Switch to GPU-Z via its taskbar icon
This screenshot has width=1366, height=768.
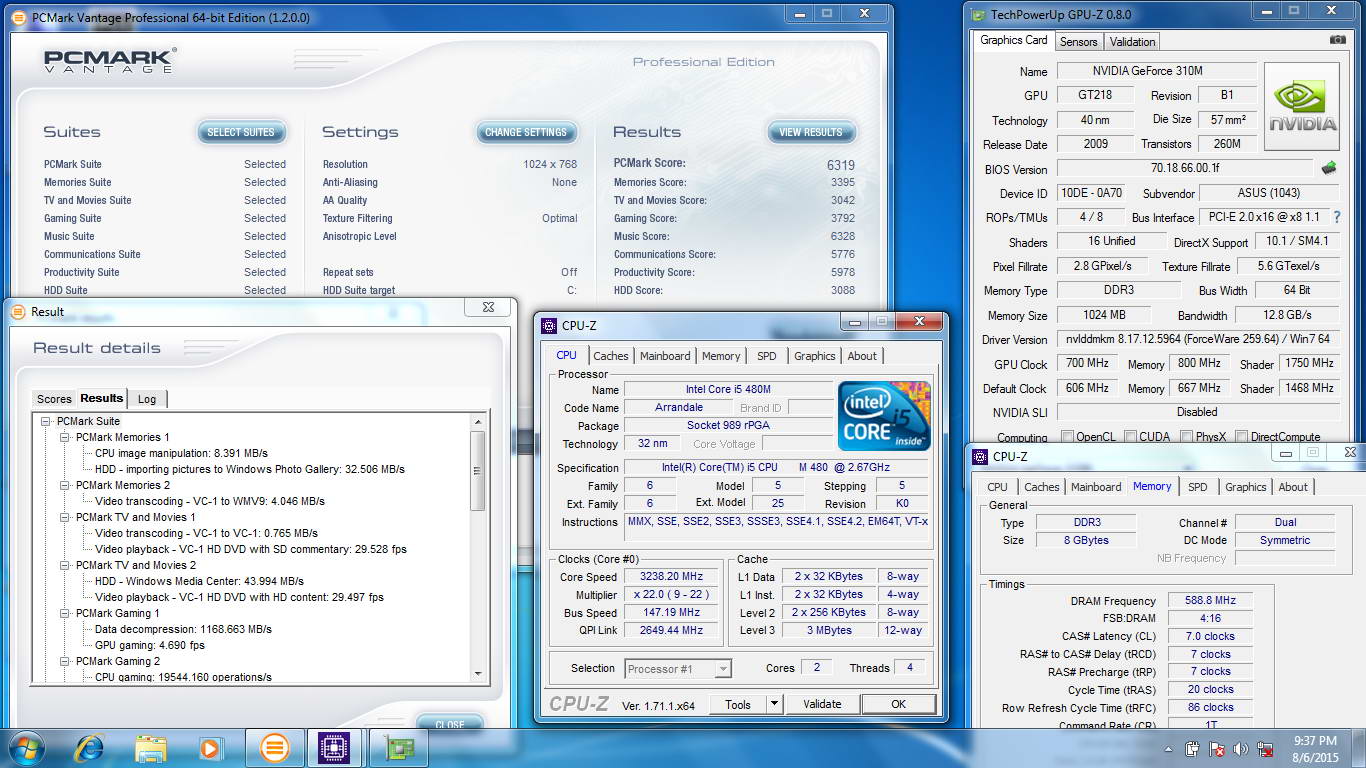(398, 748)
